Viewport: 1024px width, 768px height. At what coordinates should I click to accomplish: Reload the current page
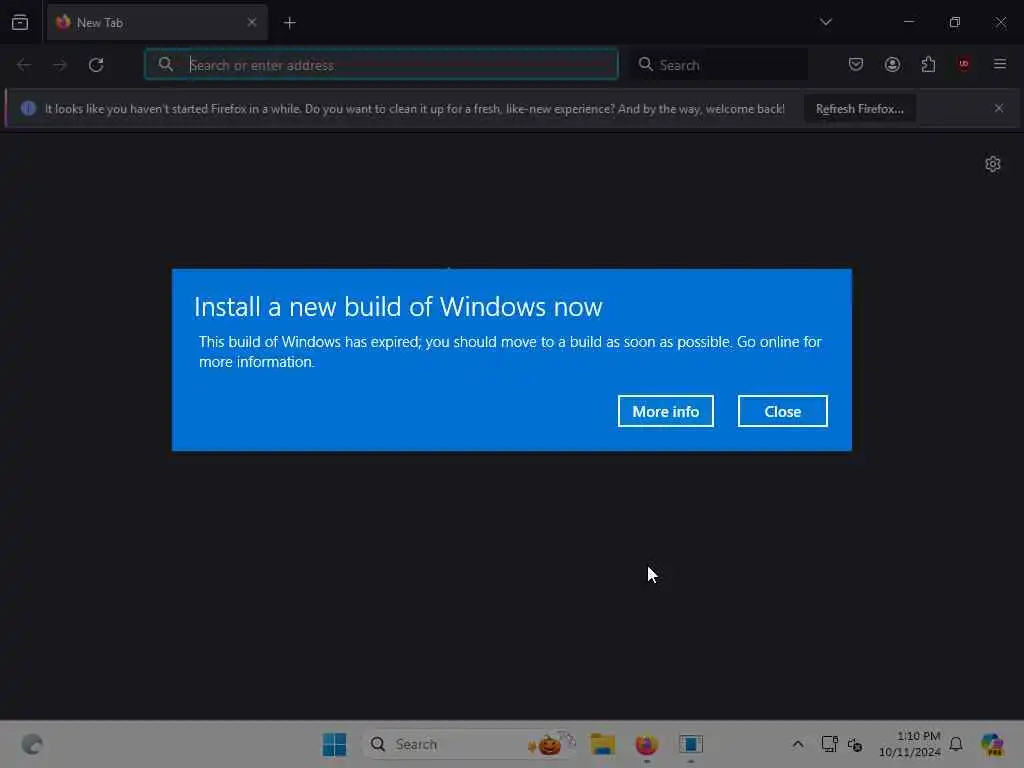coord(96,65)
